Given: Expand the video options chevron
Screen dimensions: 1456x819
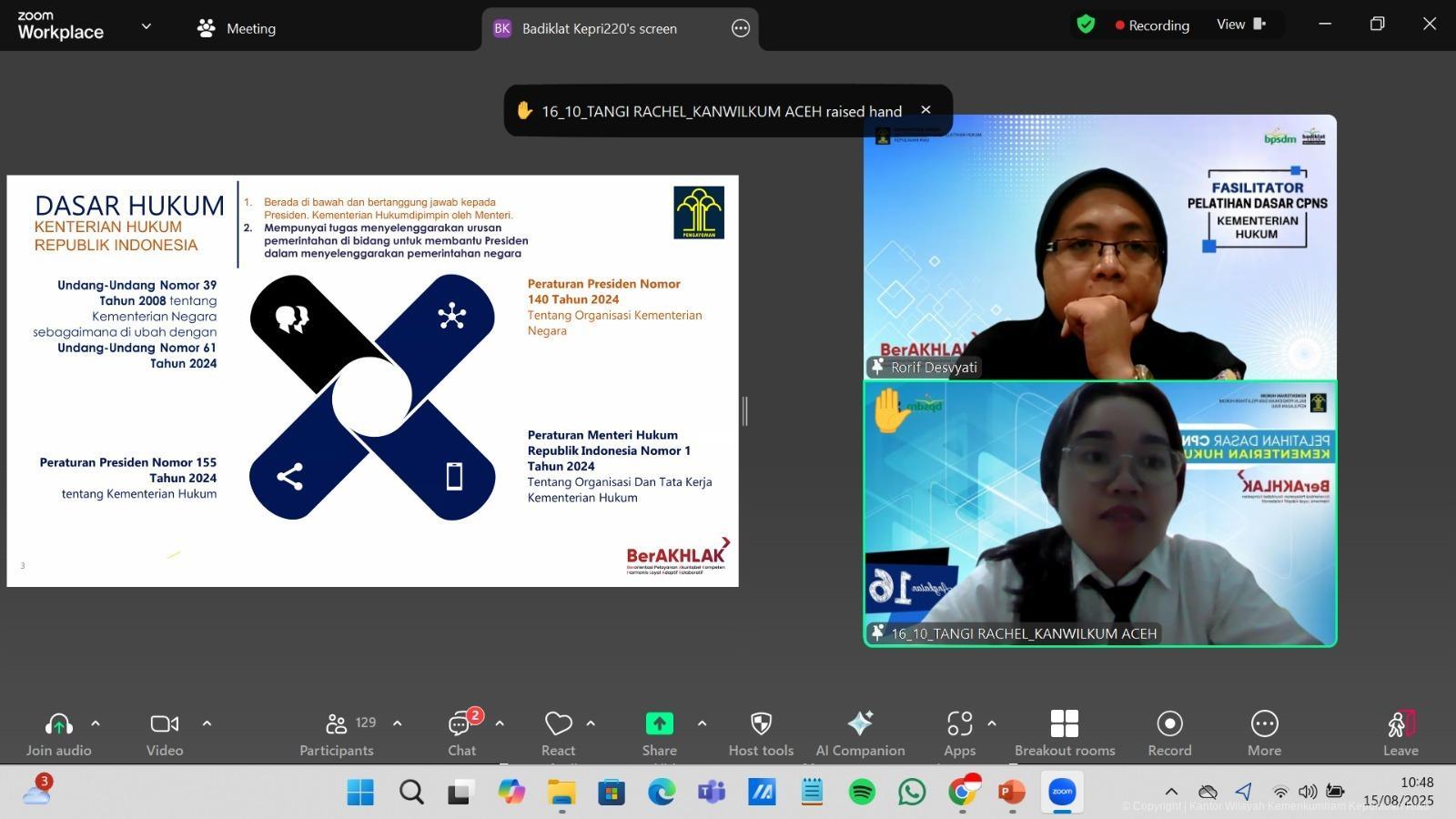Looking at the screenshot, I should coord(207,723).
